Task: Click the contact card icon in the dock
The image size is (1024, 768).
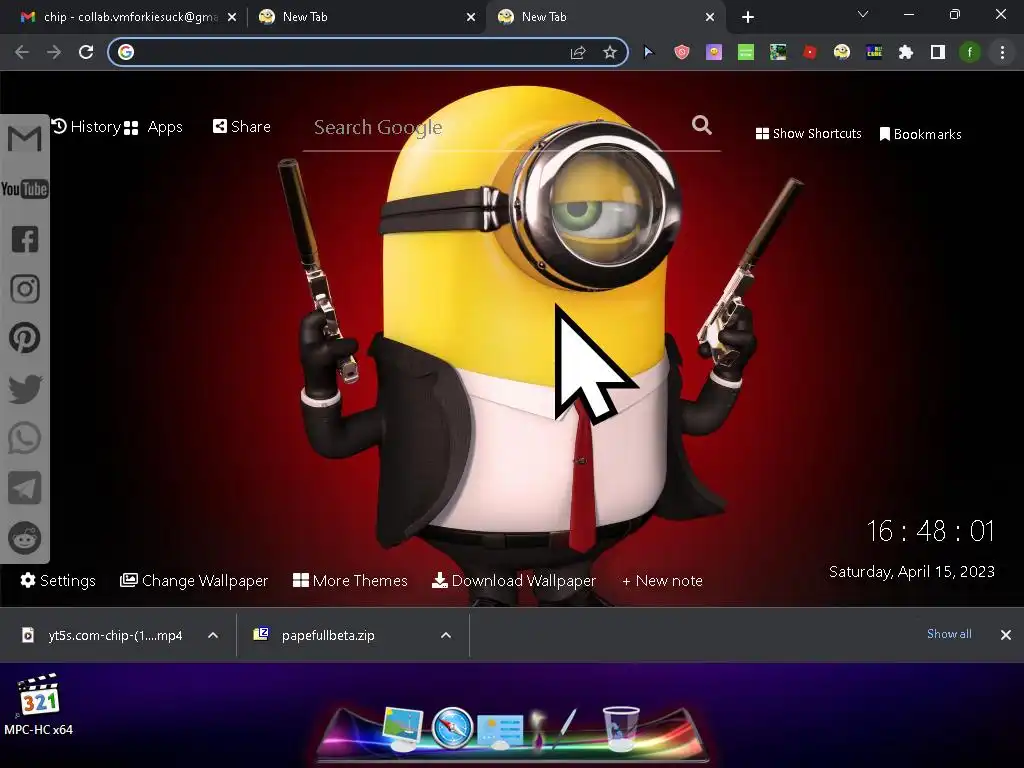Action: (501, 731)
